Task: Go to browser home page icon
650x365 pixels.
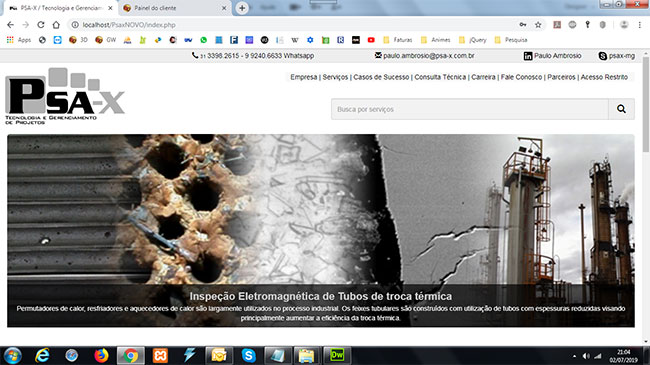Action: click(x=56, y=25)
